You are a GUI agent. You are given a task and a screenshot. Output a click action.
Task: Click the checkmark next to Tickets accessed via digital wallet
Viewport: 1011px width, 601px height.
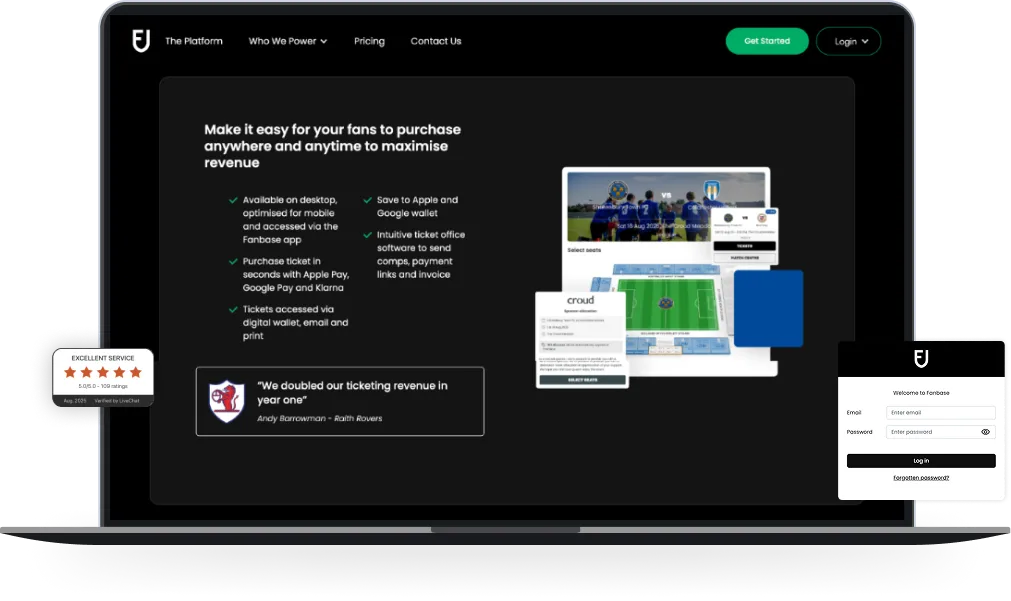pyautogui.click(x=233, y=310)
